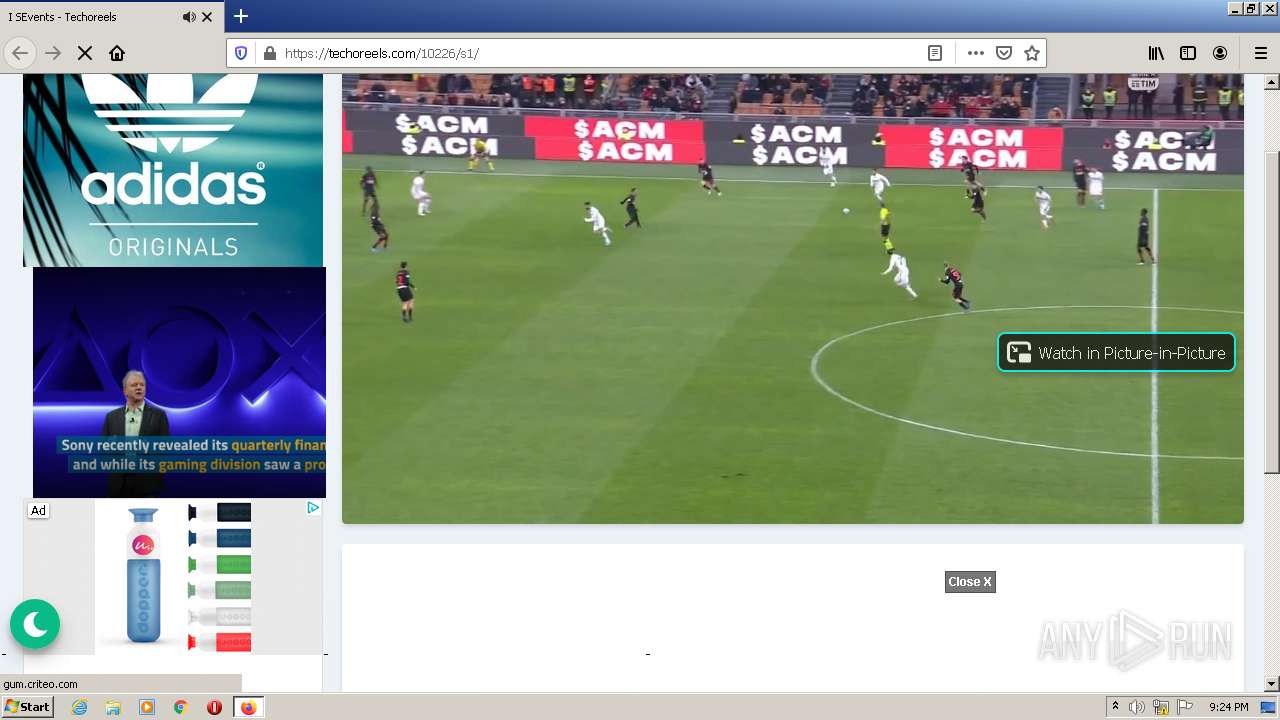Screen dimensions: 1280x720
Task: Save page to Pocket
Action: click(1004, 53)
